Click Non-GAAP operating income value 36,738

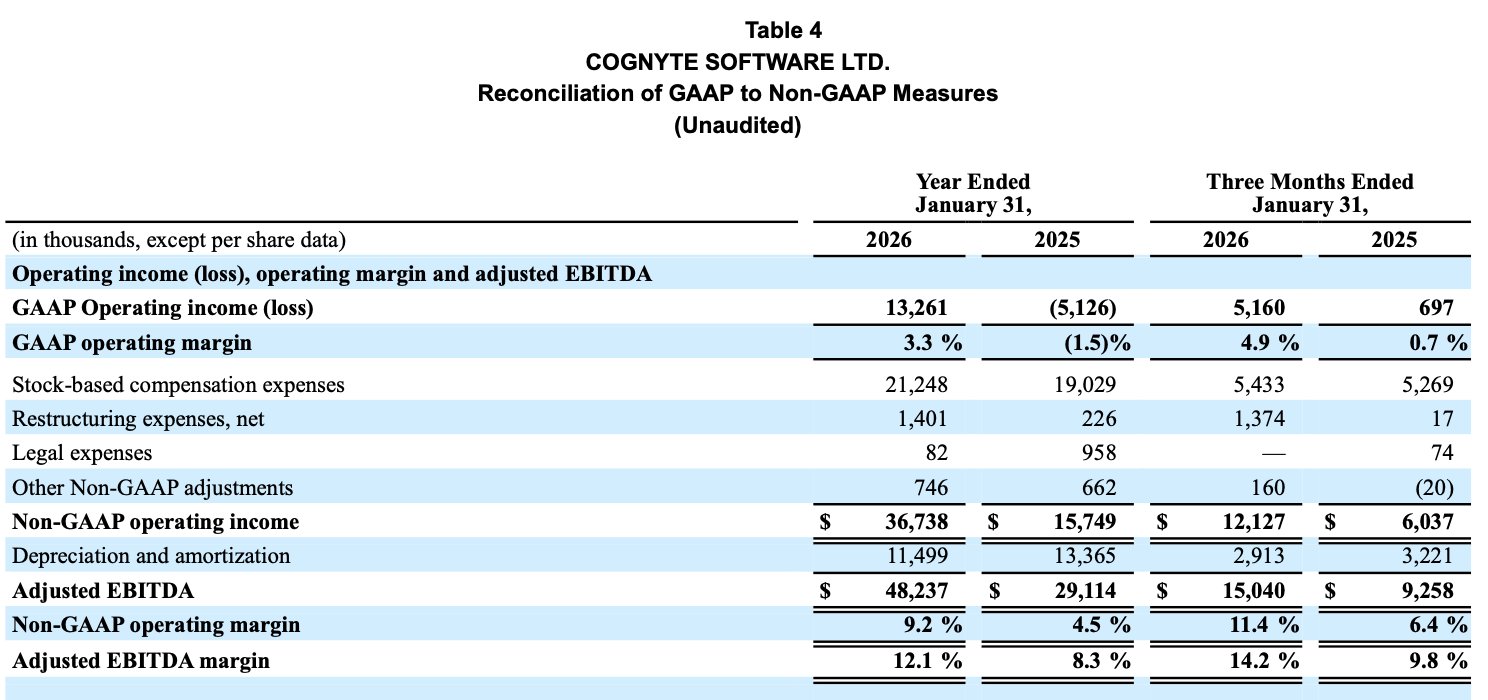coord(915,522)
